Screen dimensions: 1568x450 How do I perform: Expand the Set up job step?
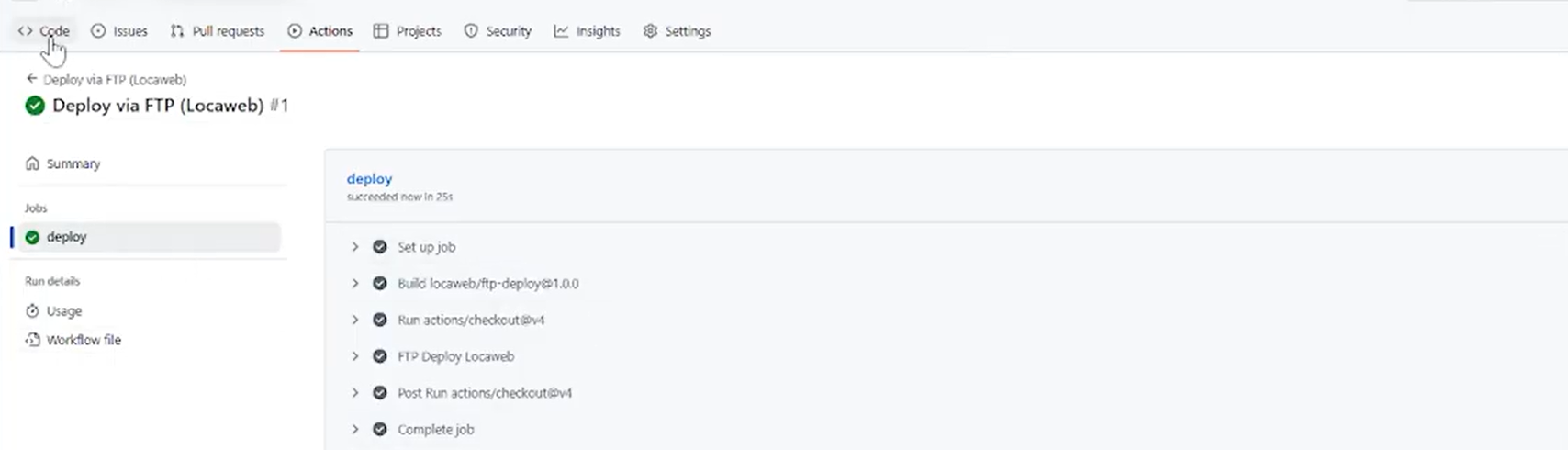(355, 247)
